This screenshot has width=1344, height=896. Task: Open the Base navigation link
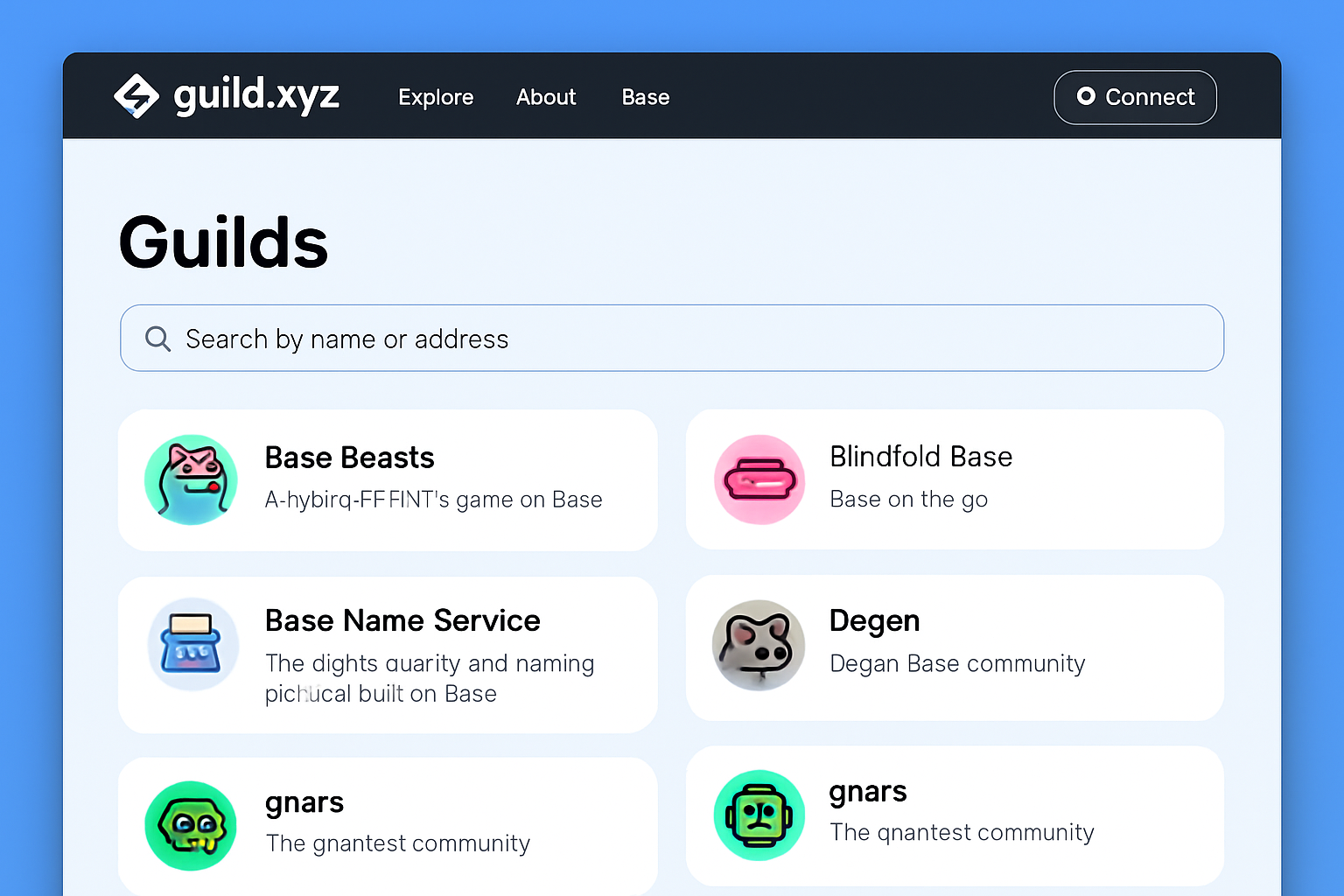pyautogui.click(x=645, y=97)
